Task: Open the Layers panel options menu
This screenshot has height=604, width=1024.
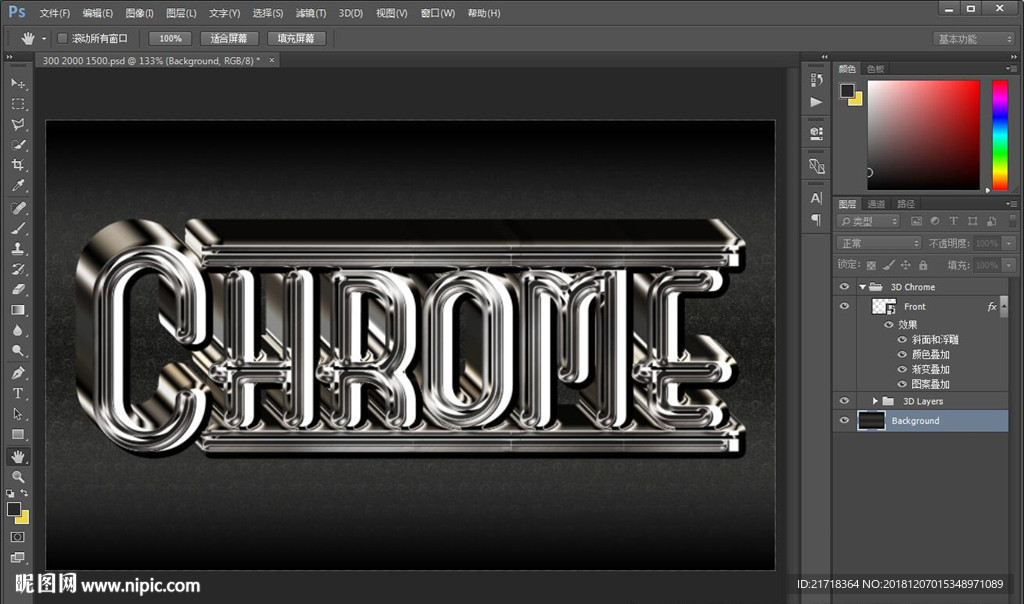Action: pos(1012,204)
